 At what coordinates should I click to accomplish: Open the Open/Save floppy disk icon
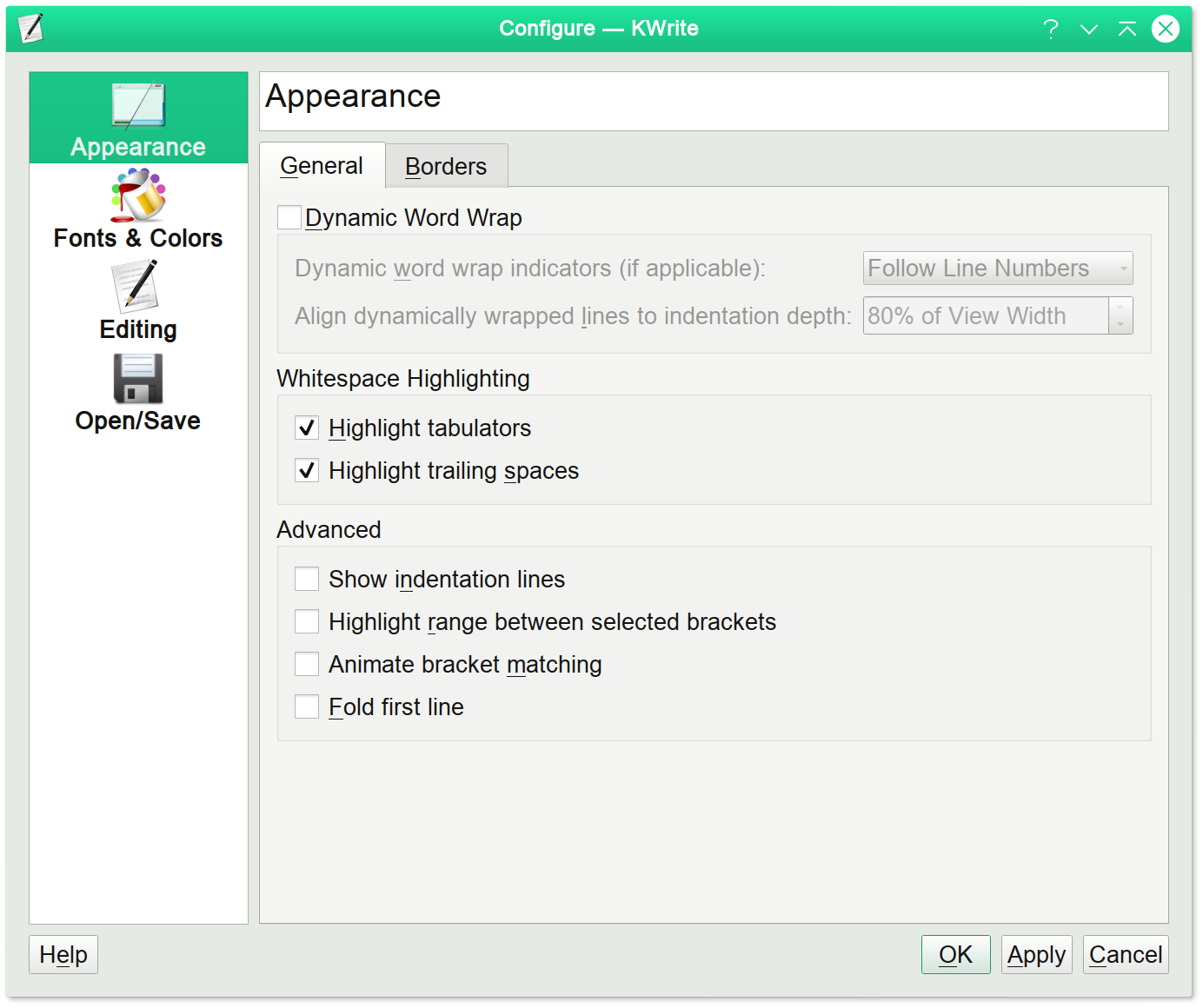137,378
